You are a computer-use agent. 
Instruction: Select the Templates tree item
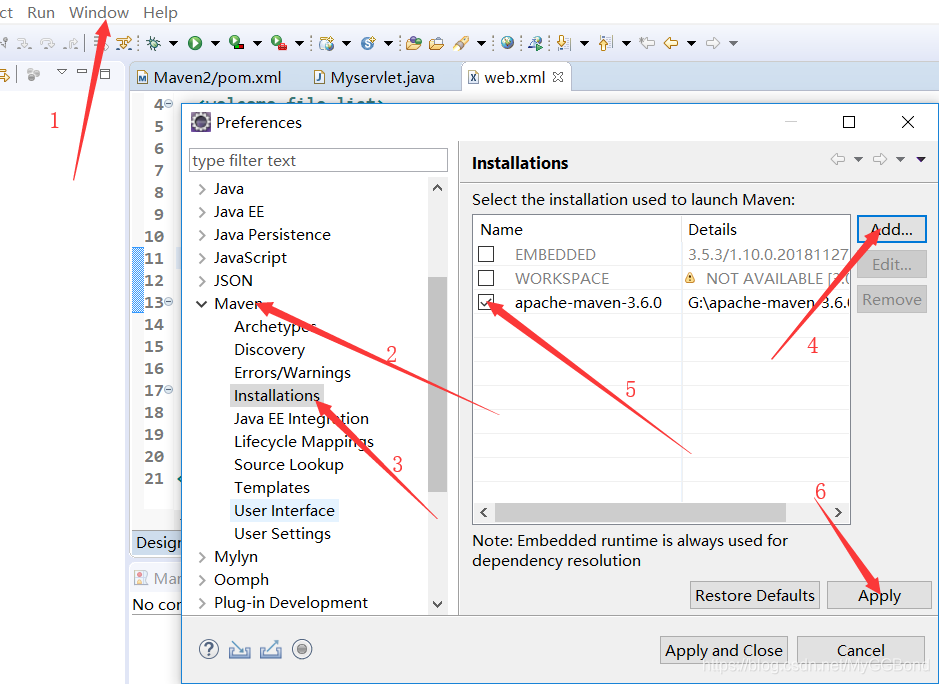[272, 488]
